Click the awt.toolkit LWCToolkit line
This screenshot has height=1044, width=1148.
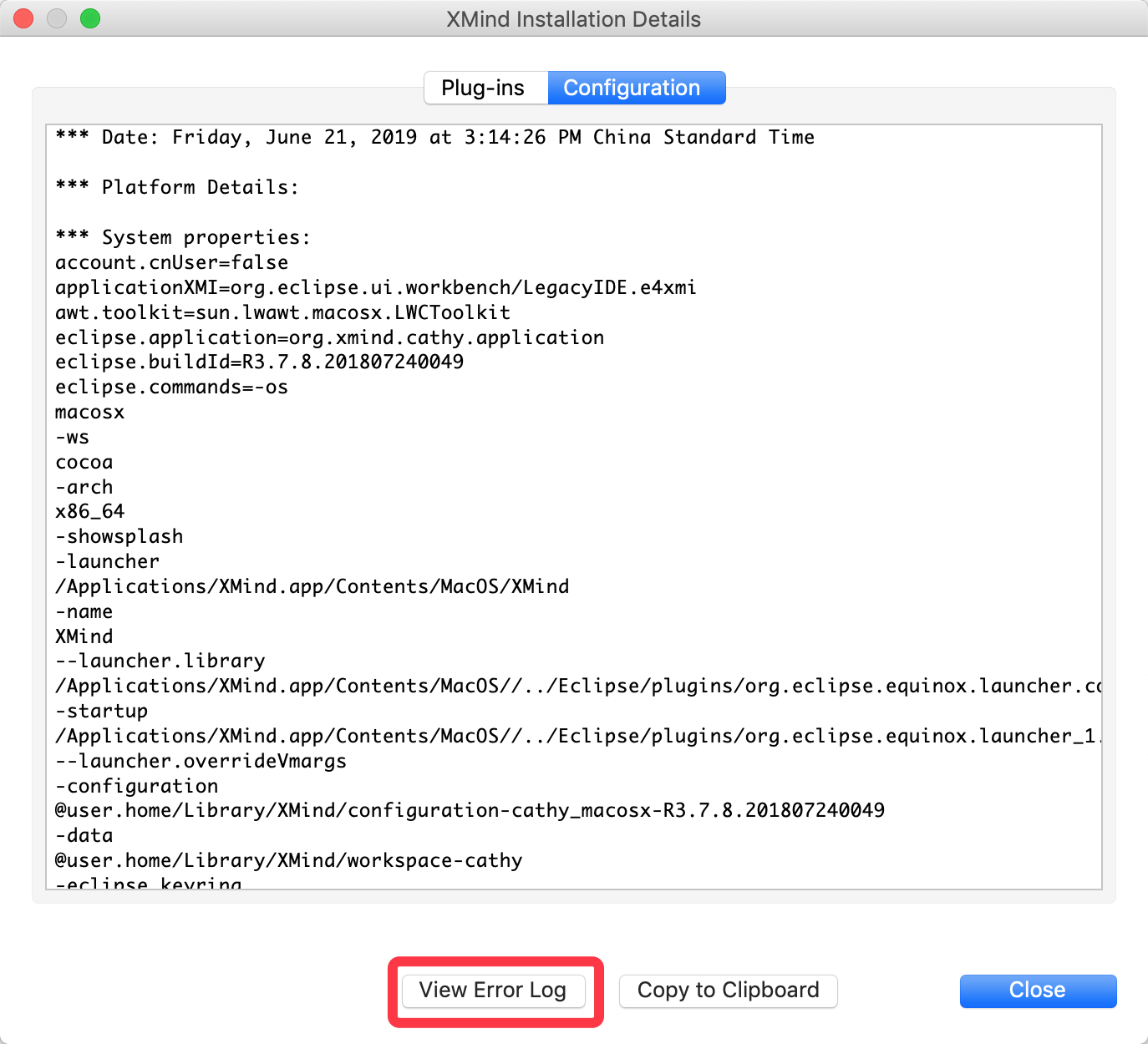(x=283, y=312)
